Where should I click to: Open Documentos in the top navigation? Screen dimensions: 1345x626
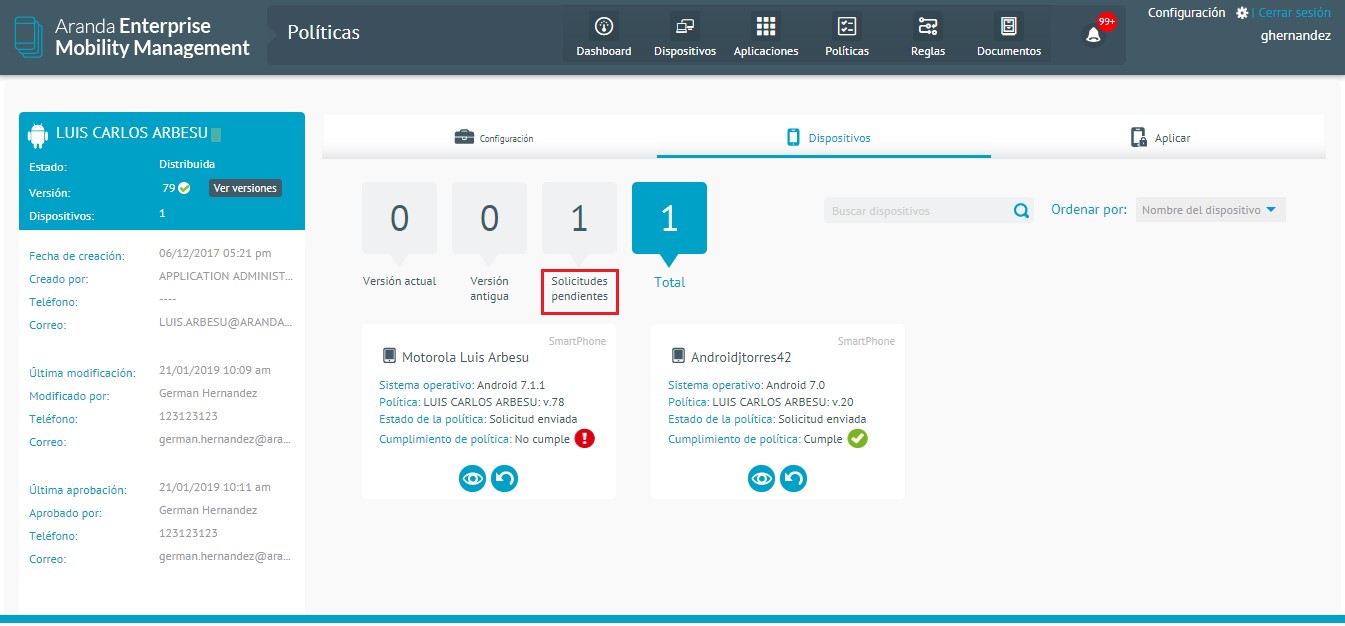click(1009, 27)
